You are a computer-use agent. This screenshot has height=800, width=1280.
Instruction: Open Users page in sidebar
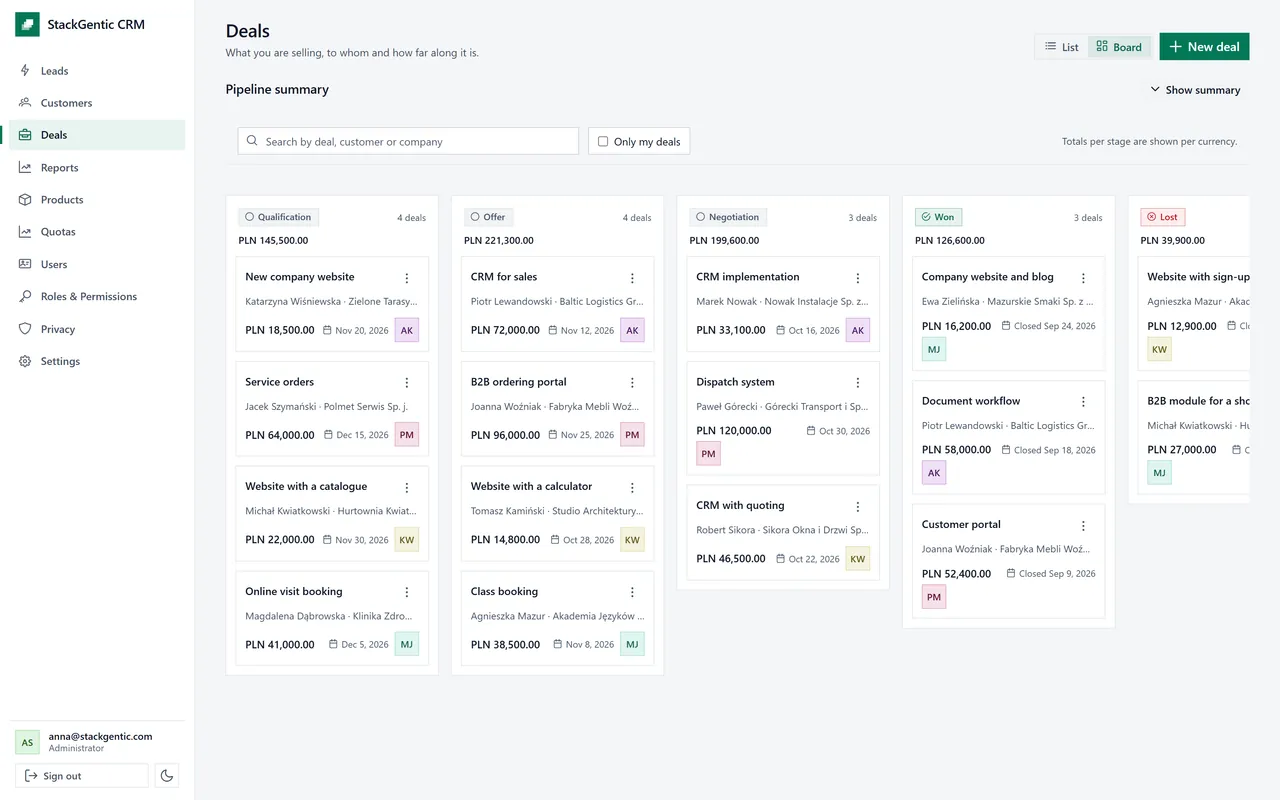pyautogui.click(x=97, y=265)
